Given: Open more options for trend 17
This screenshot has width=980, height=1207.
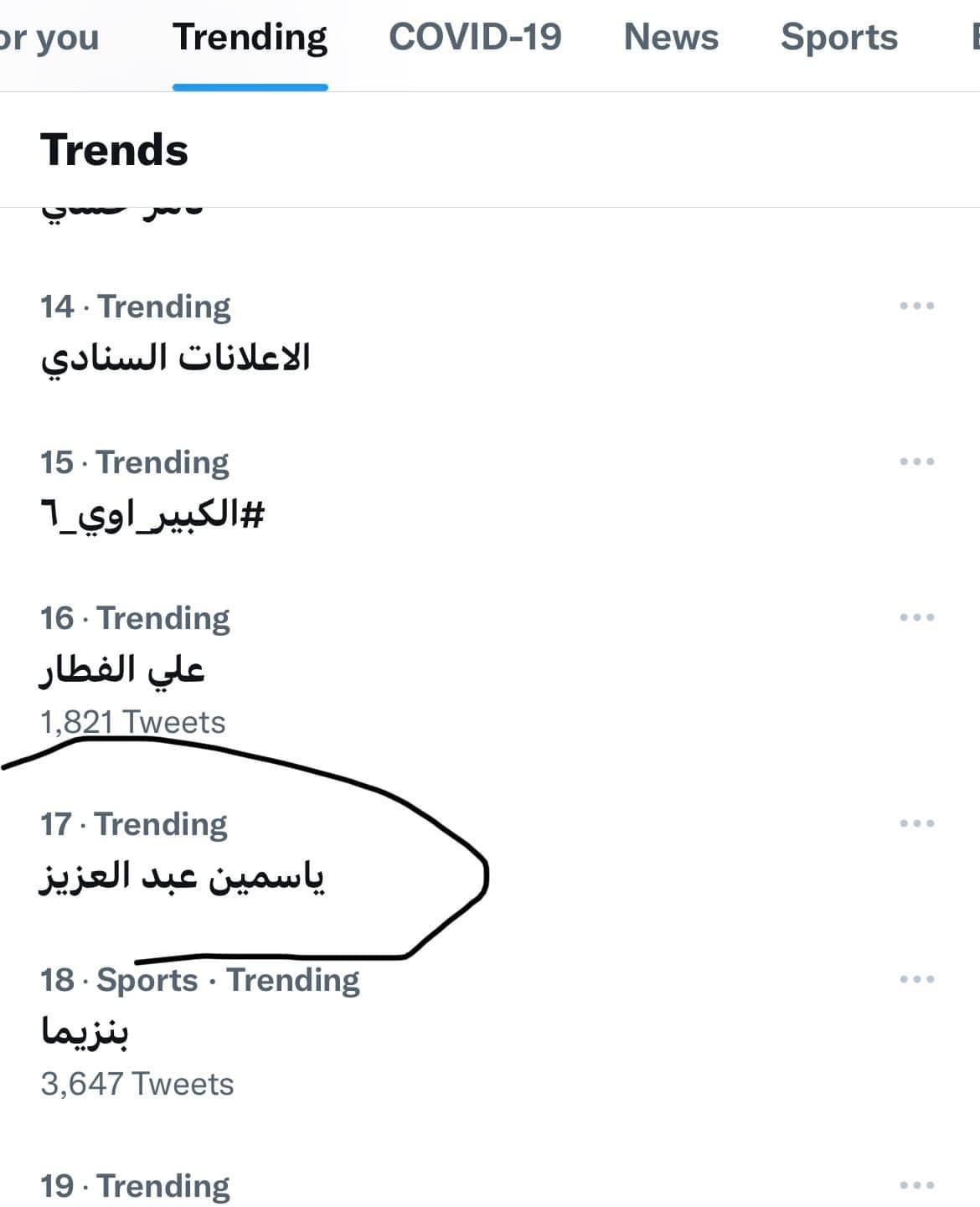Looking at the screenshot, I should pos(916,824).
